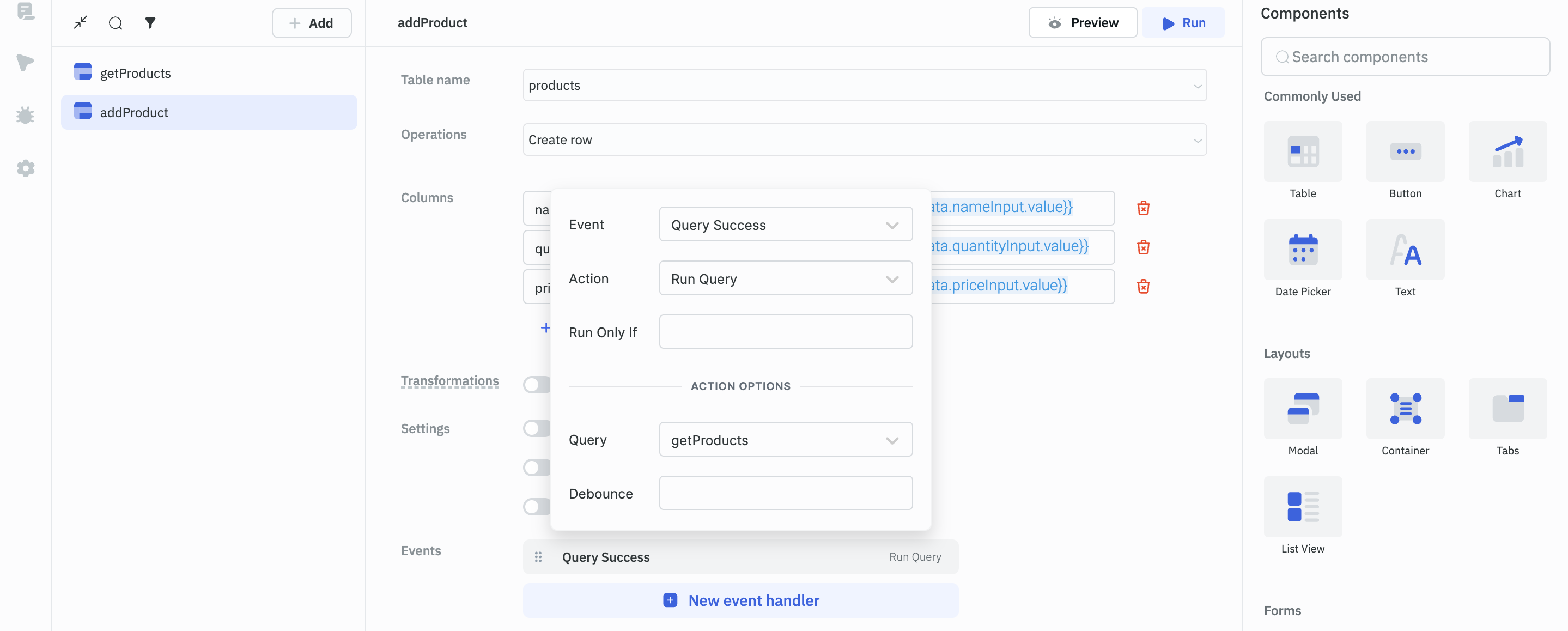The width and height of the screenshot is (1568, 631).
Task: Click the Run button
Action: pyautogui.click(x=1183, y=23)
